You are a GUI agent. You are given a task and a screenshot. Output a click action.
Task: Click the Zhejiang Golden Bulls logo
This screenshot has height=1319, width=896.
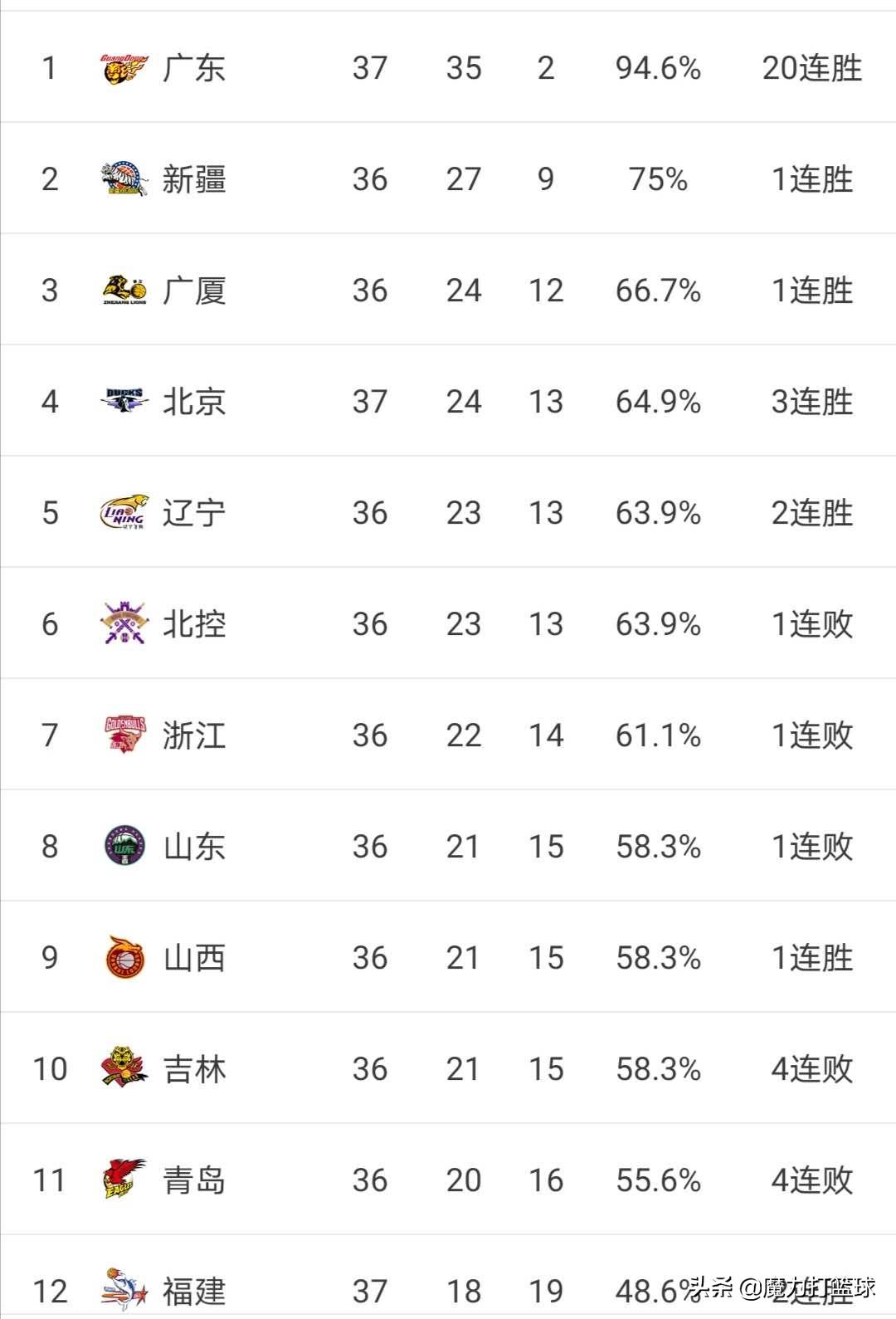pyautogui.click(x=124, y=735)
